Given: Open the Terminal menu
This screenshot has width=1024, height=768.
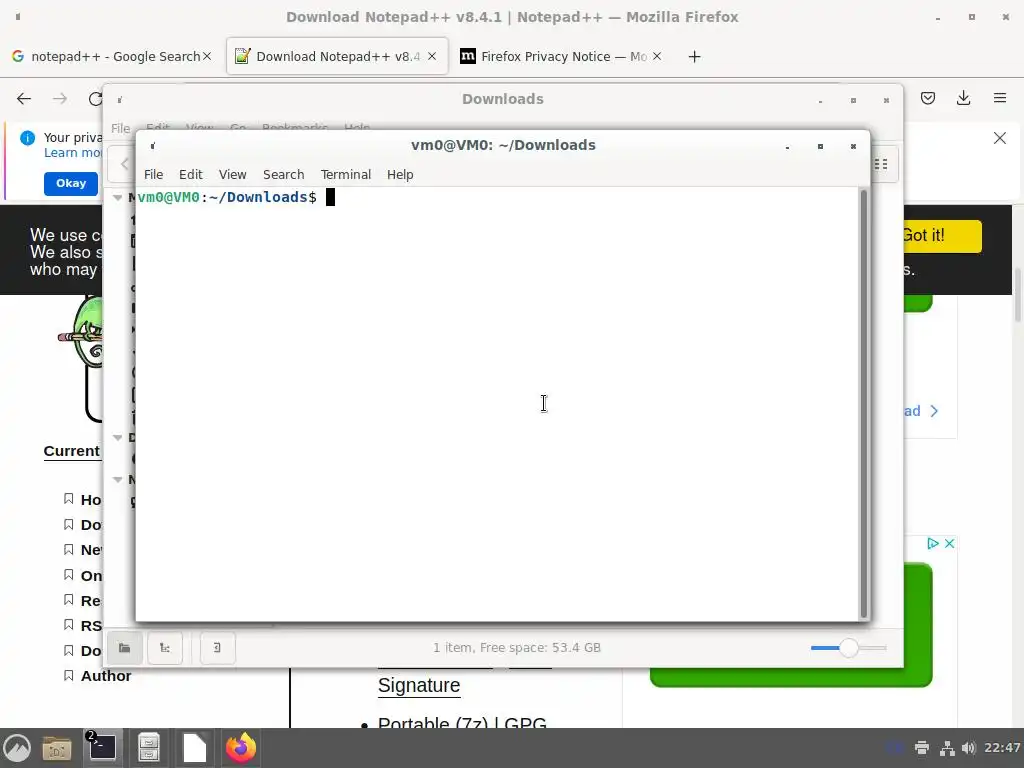Looking at the screenshot, I should pos(345,174).
